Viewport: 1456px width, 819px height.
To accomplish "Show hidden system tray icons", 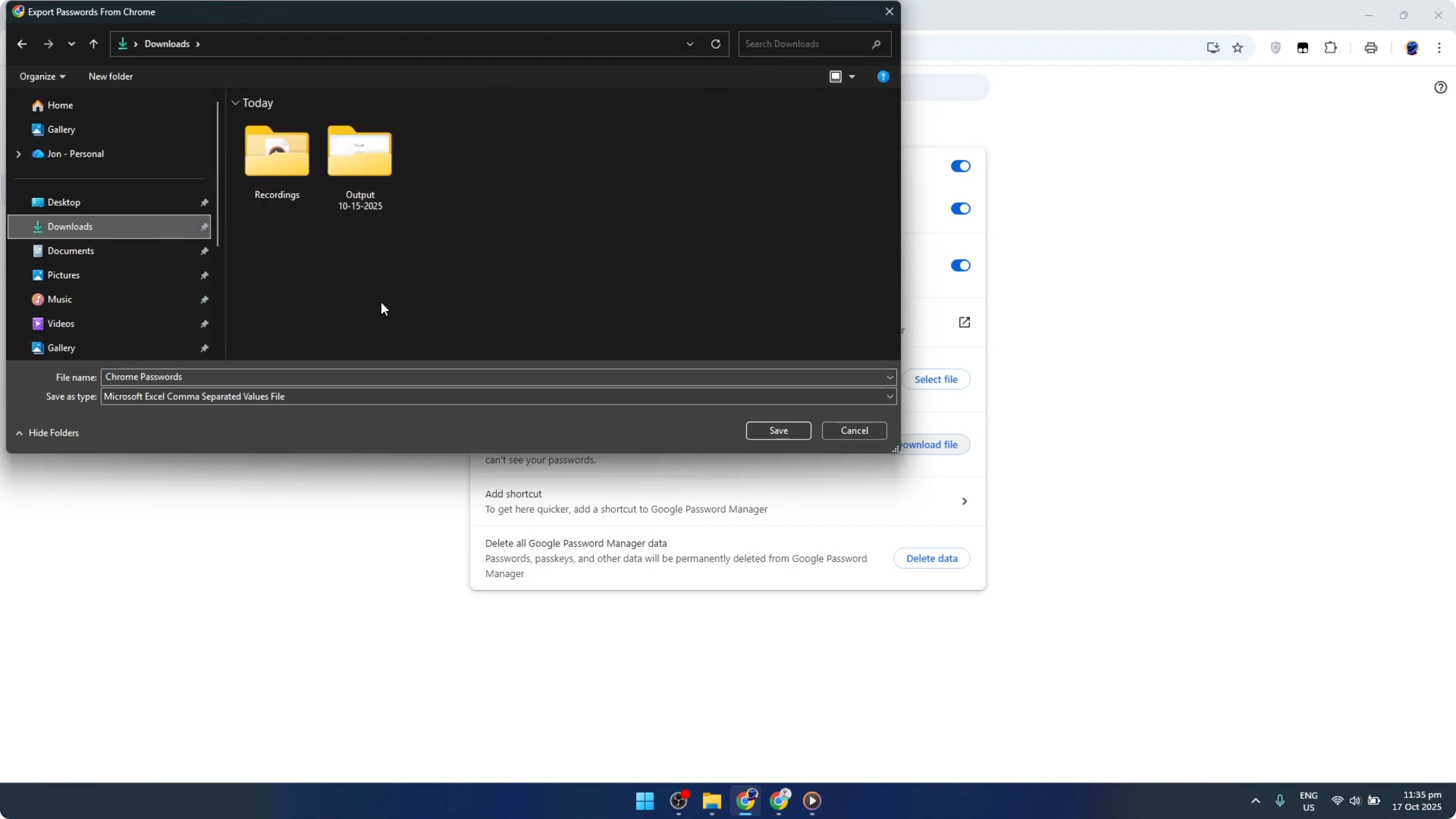I will (x=1255, y=801).
